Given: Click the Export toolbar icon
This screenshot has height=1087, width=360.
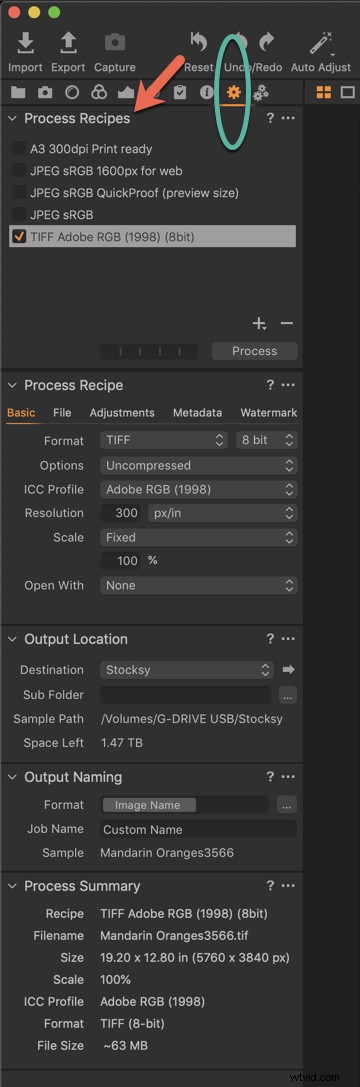Looking at the screenshot, I should 68,44.
